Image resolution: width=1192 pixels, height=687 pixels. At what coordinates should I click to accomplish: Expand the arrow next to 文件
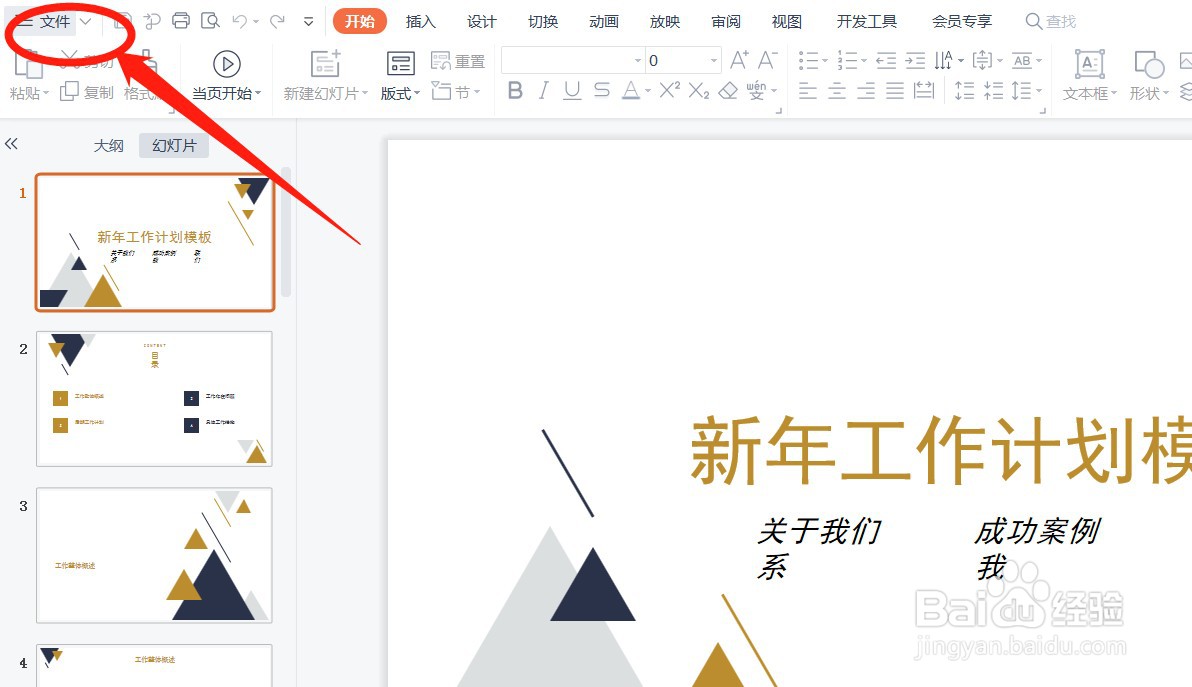tap(86, 21)
